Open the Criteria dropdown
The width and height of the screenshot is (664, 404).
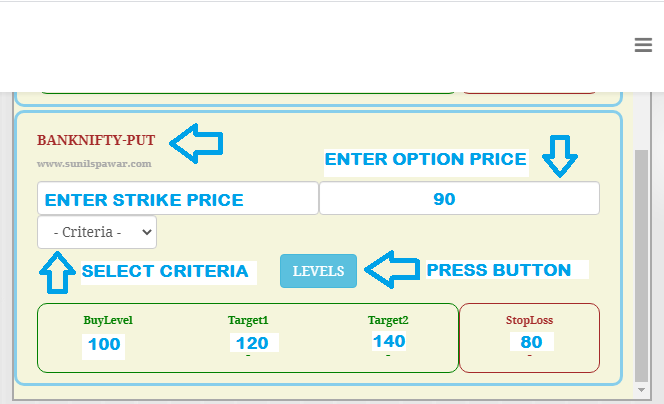click(x=97, y=232)
